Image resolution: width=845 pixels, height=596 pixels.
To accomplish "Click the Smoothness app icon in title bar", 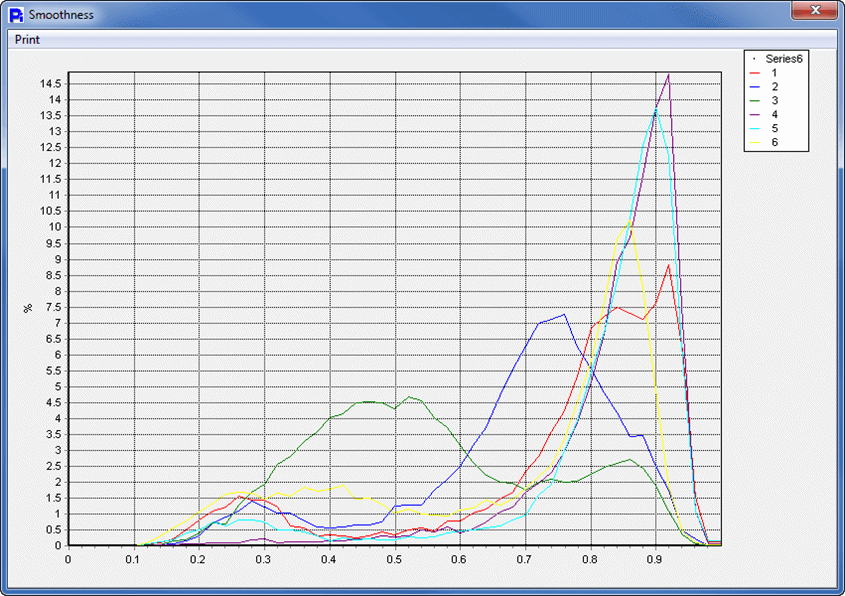I will click(x=15, y=14).
